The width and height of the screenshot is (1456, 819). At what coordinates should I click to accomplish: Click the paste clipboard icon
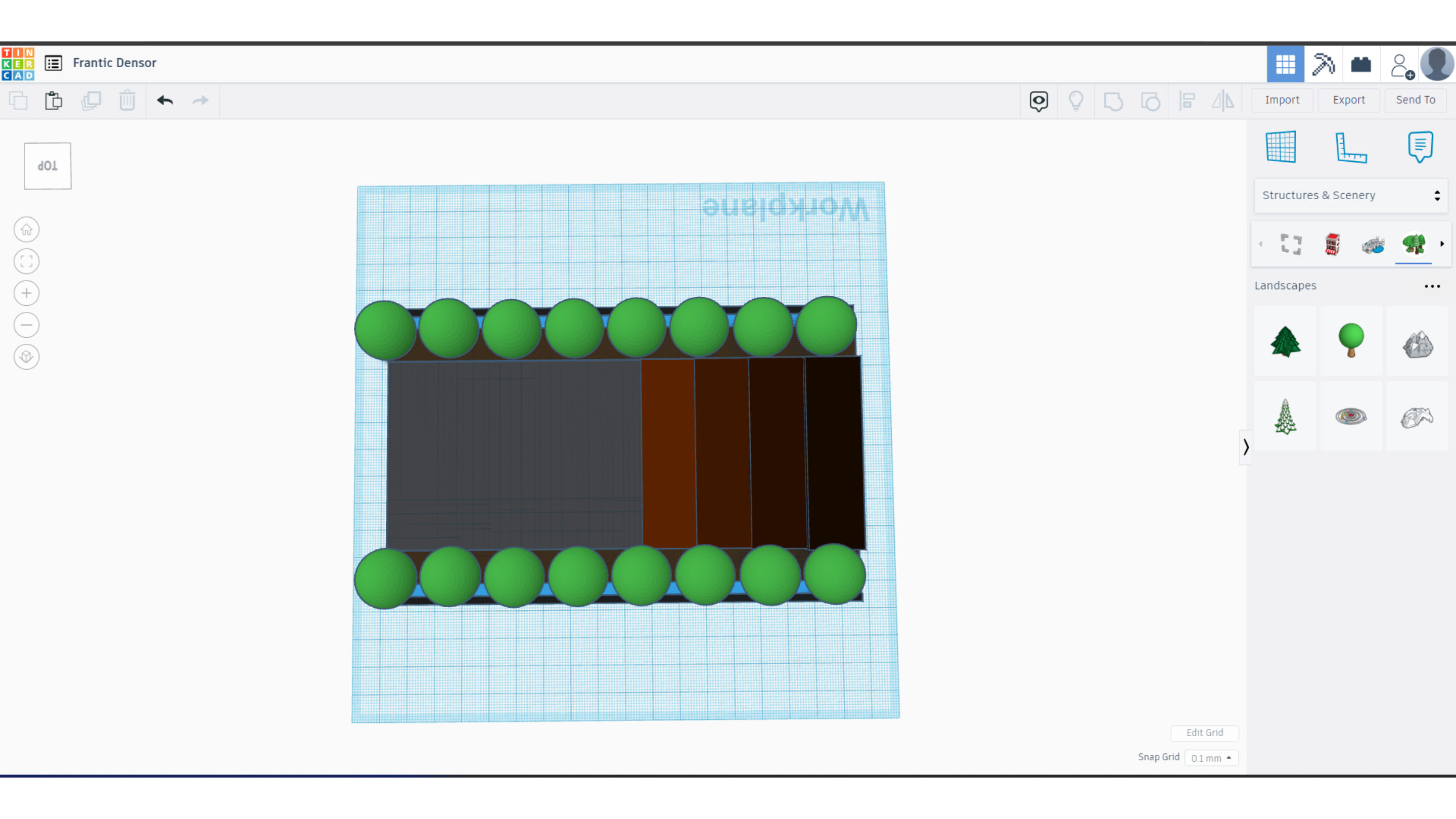click(x=54, y=101)
